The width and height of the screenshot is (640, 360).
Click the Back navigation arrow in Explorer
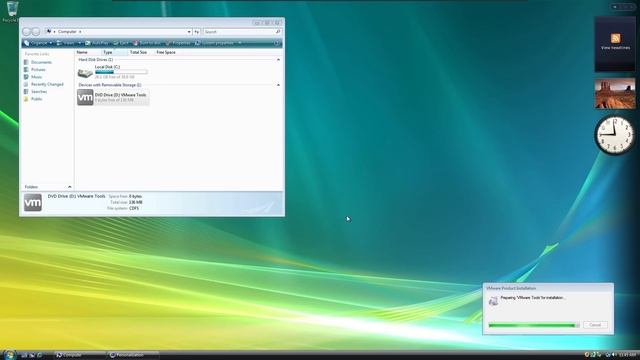27,31
